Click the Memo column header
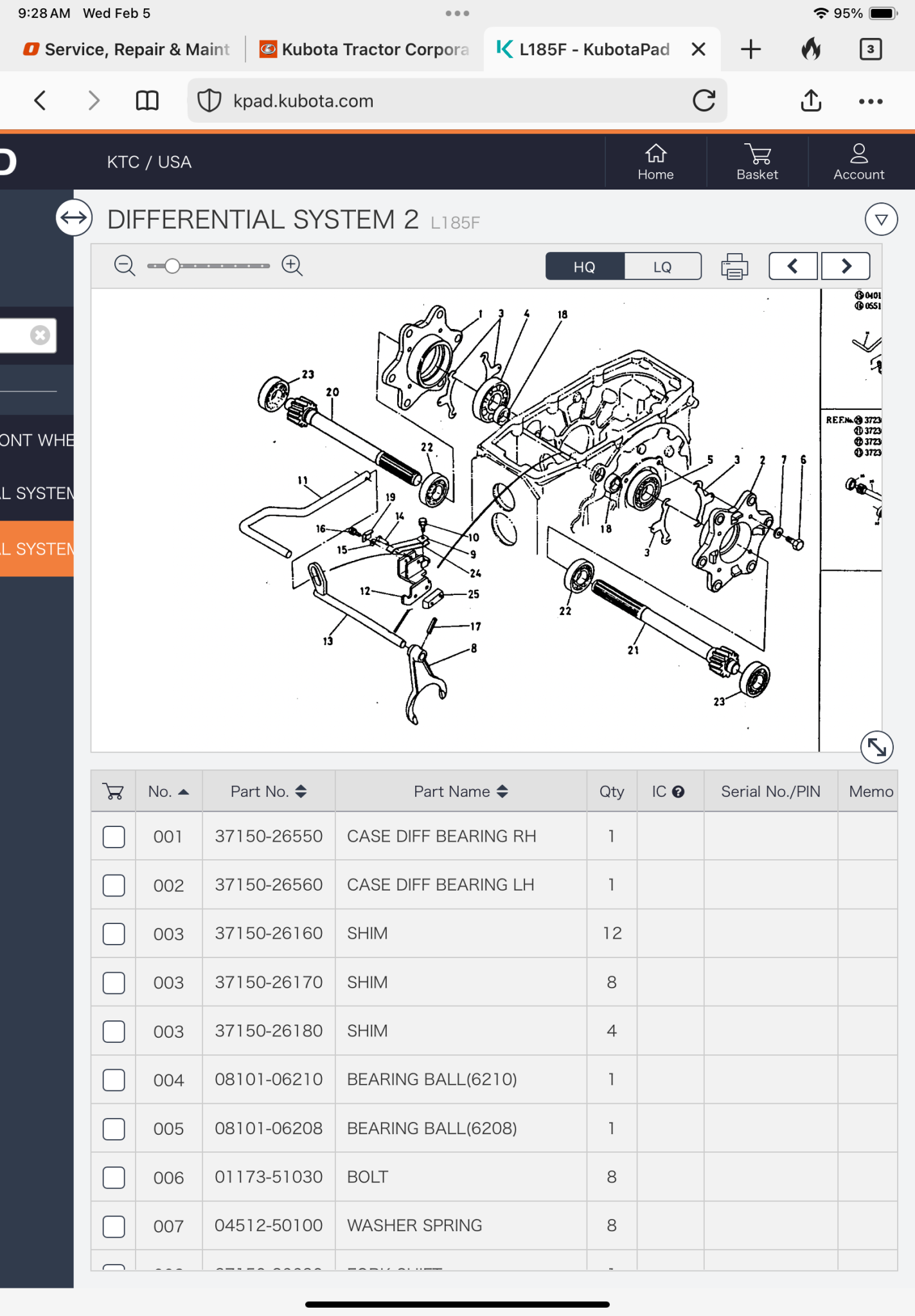The image size is (915, 1316). pos(871,792)
